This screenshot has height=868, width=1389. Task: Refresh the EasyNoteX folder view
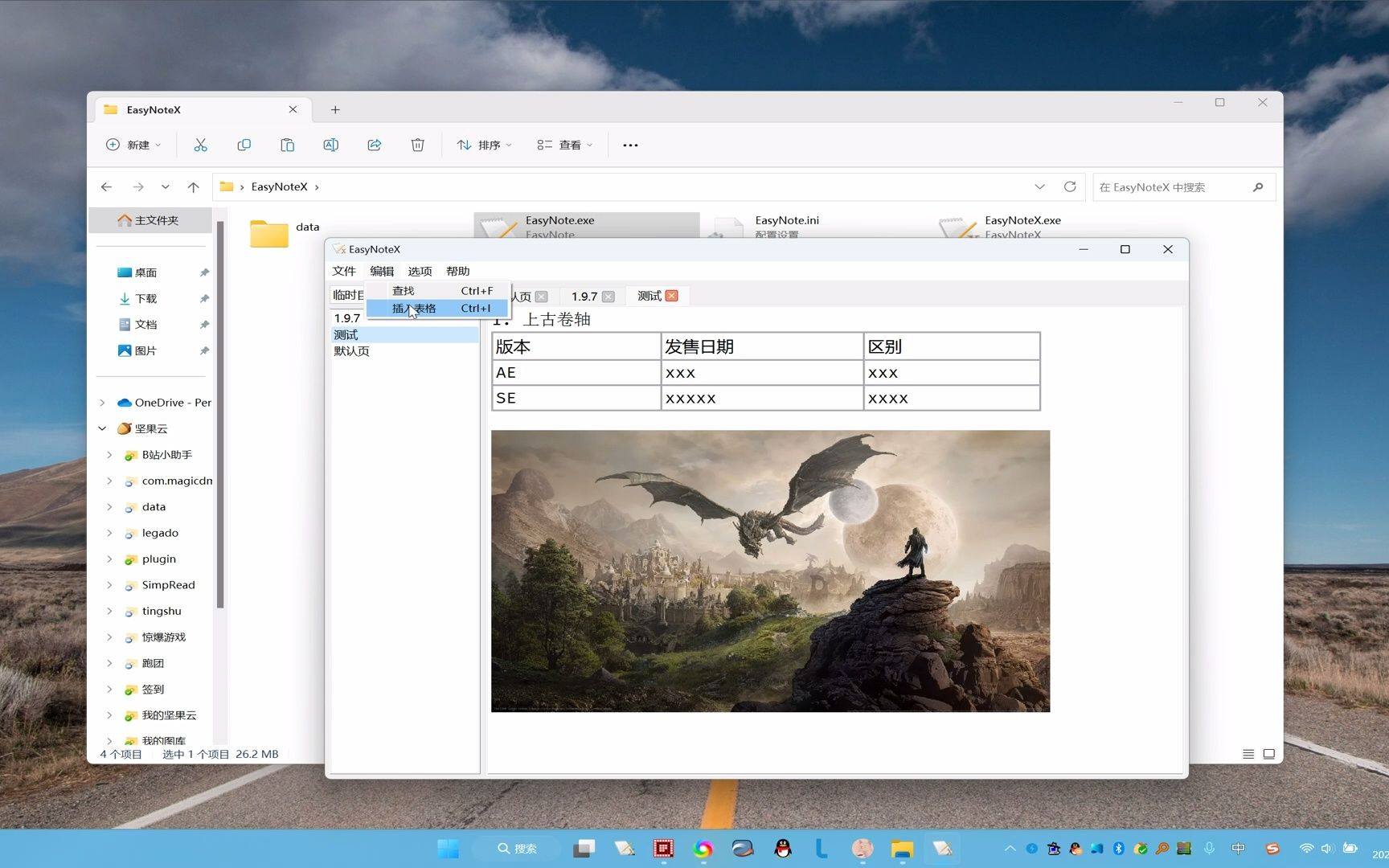tap(1070, 186)
